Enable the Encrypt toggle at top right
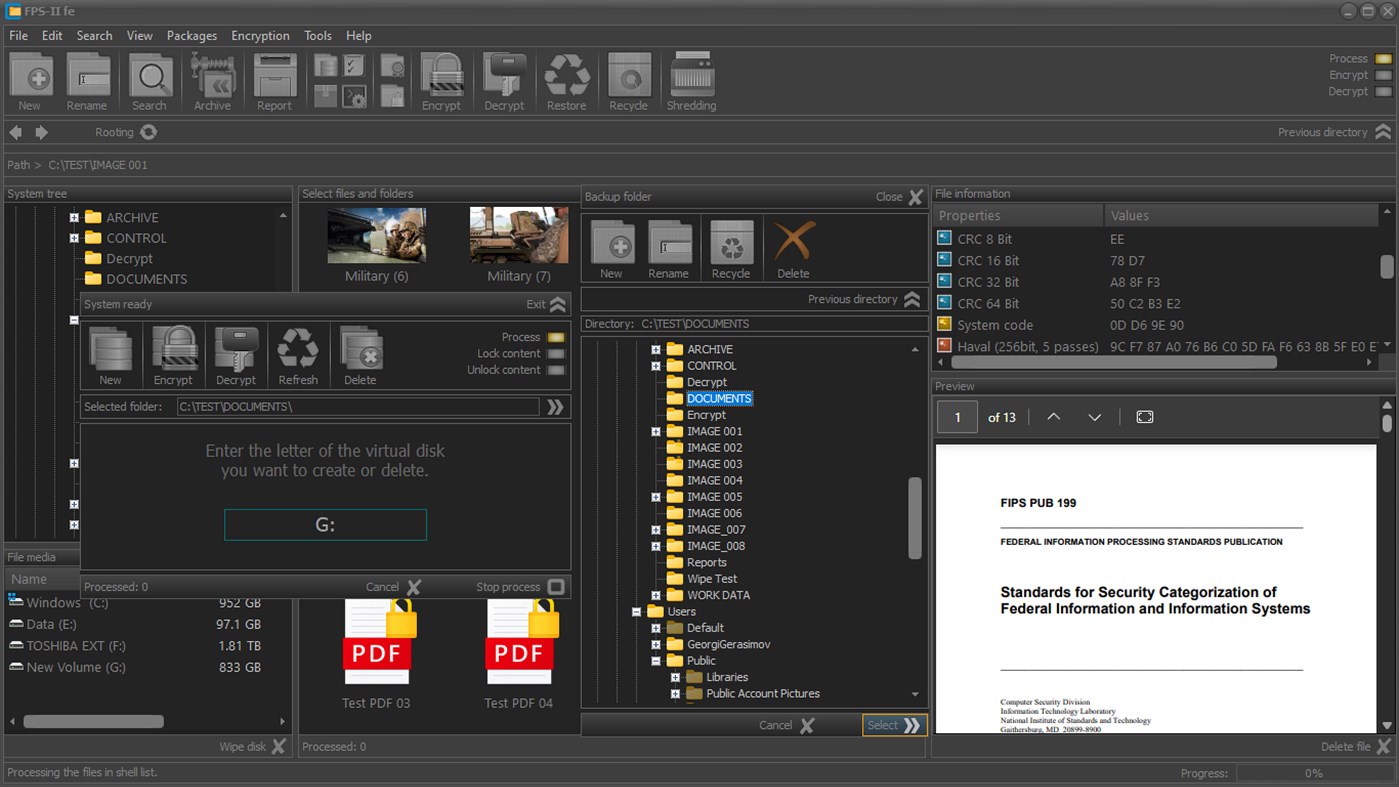 pyautogui.click(x=1385, y=75)
